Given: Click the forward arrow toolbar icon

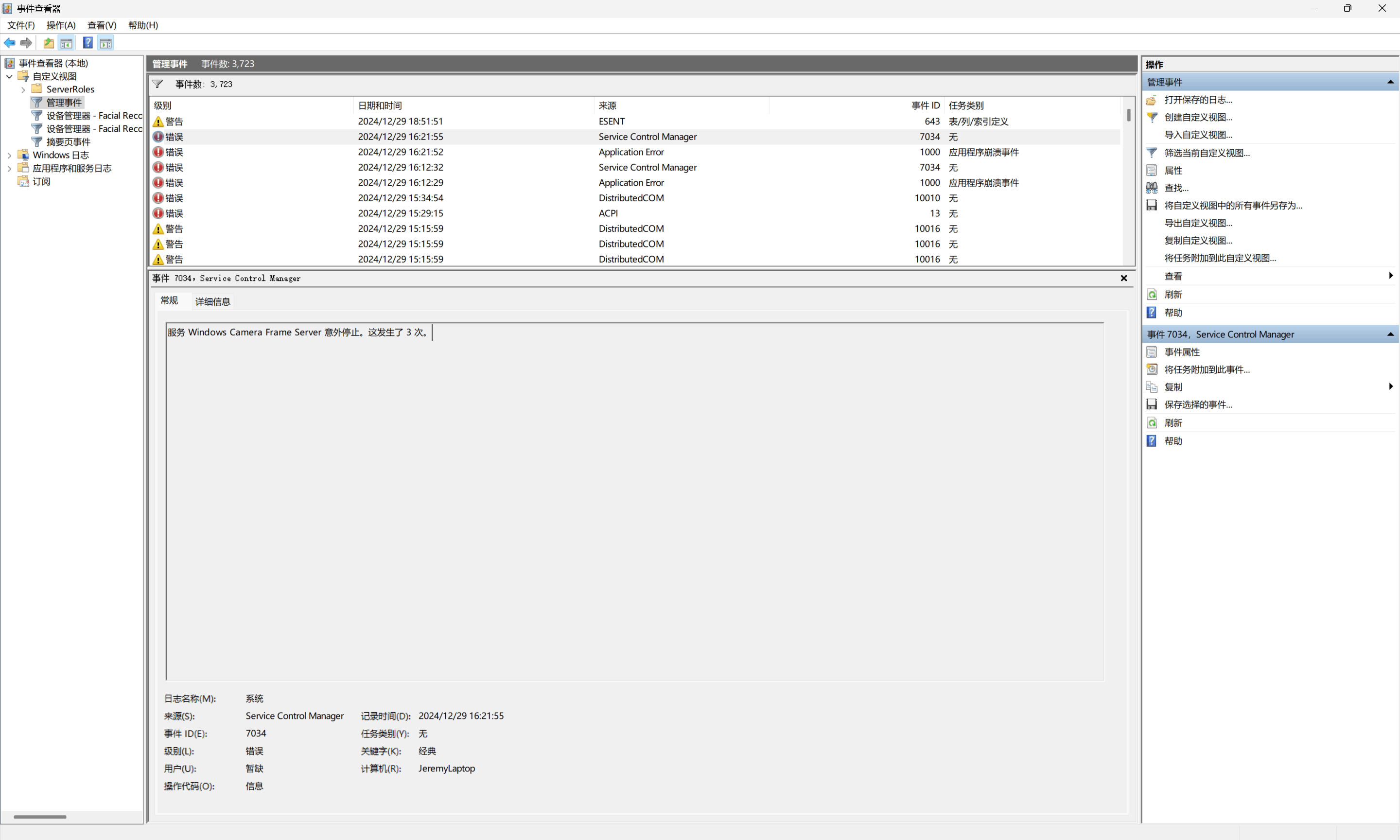Looking at the screenshot, I should pos(26,43).
